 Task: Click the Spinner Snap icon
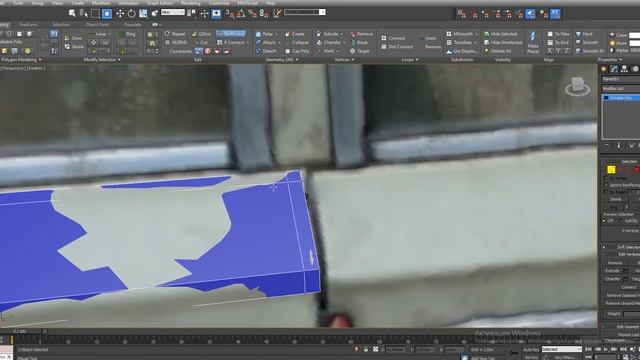click(x=264, y=14)
